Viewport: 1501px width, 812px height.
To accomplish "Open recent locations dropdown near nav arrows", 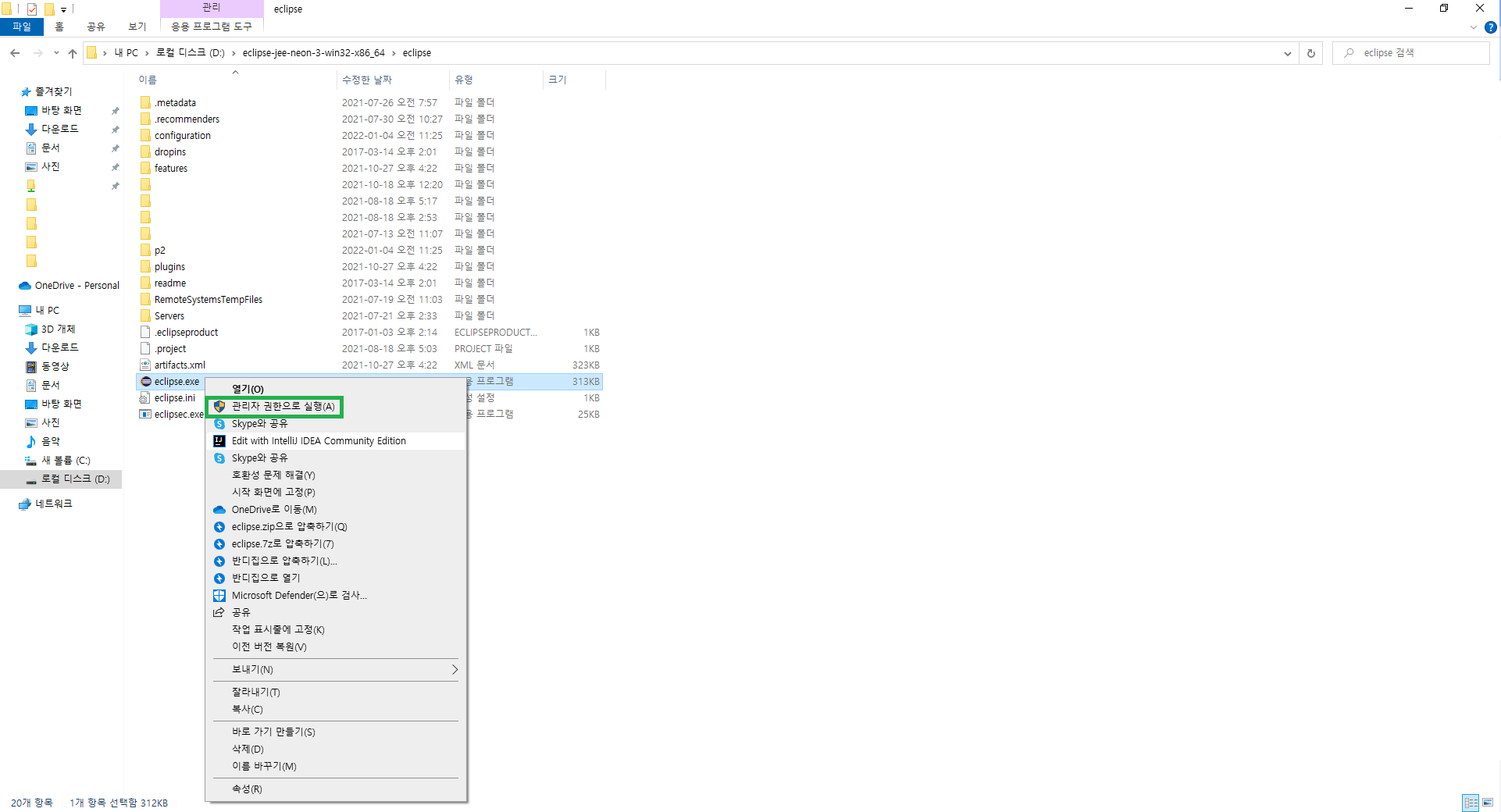I will (56, 53).
